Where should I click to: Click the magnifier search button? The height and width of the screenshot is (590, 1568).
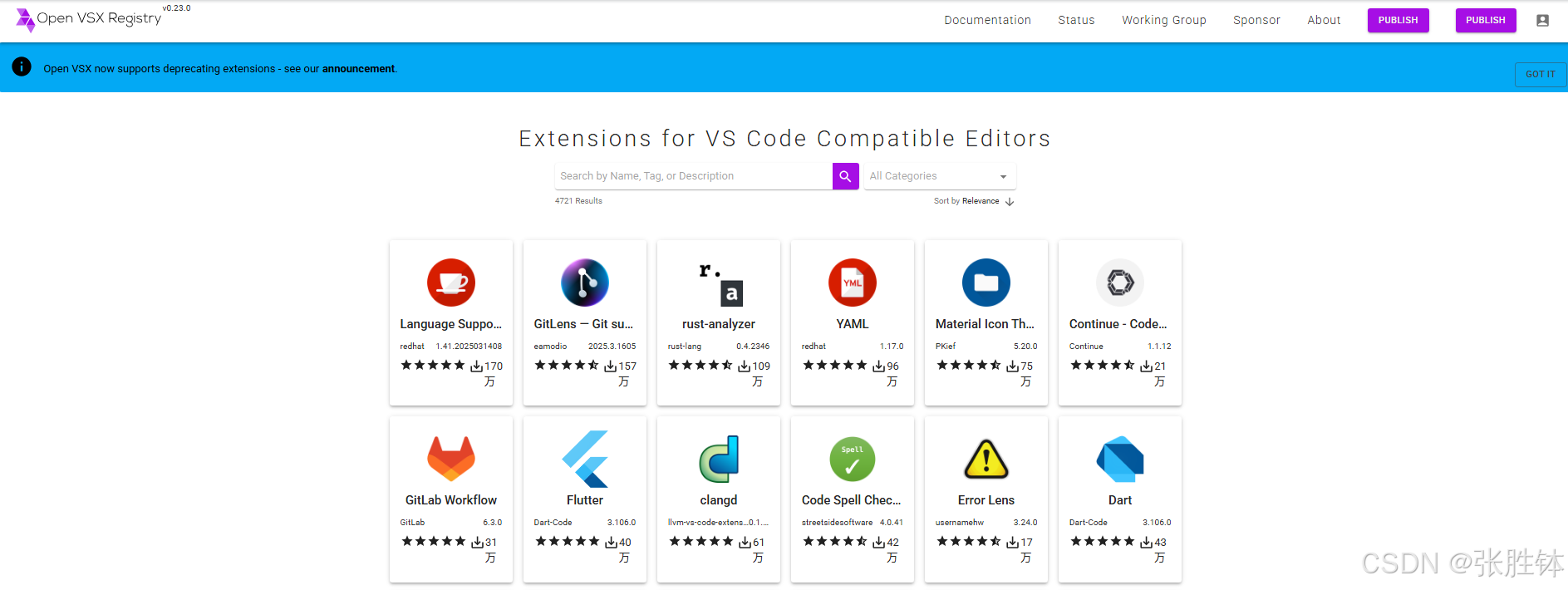click(845, 176)
